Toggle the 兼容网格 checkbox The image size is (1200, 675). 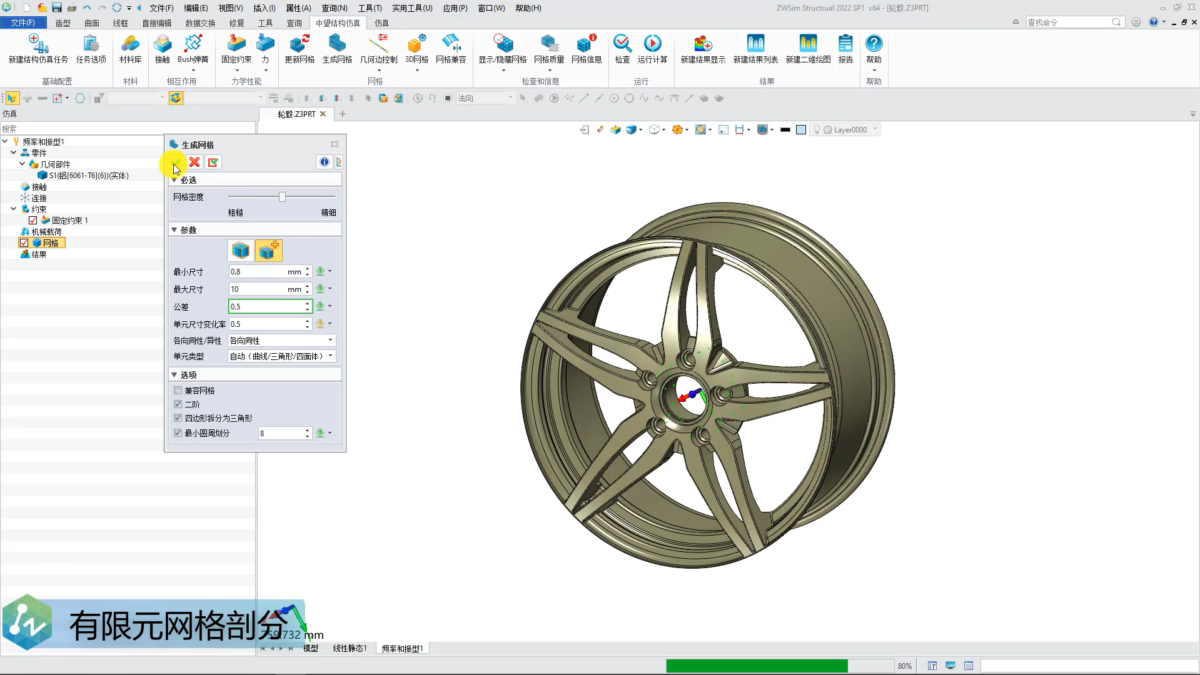[178, 390]
